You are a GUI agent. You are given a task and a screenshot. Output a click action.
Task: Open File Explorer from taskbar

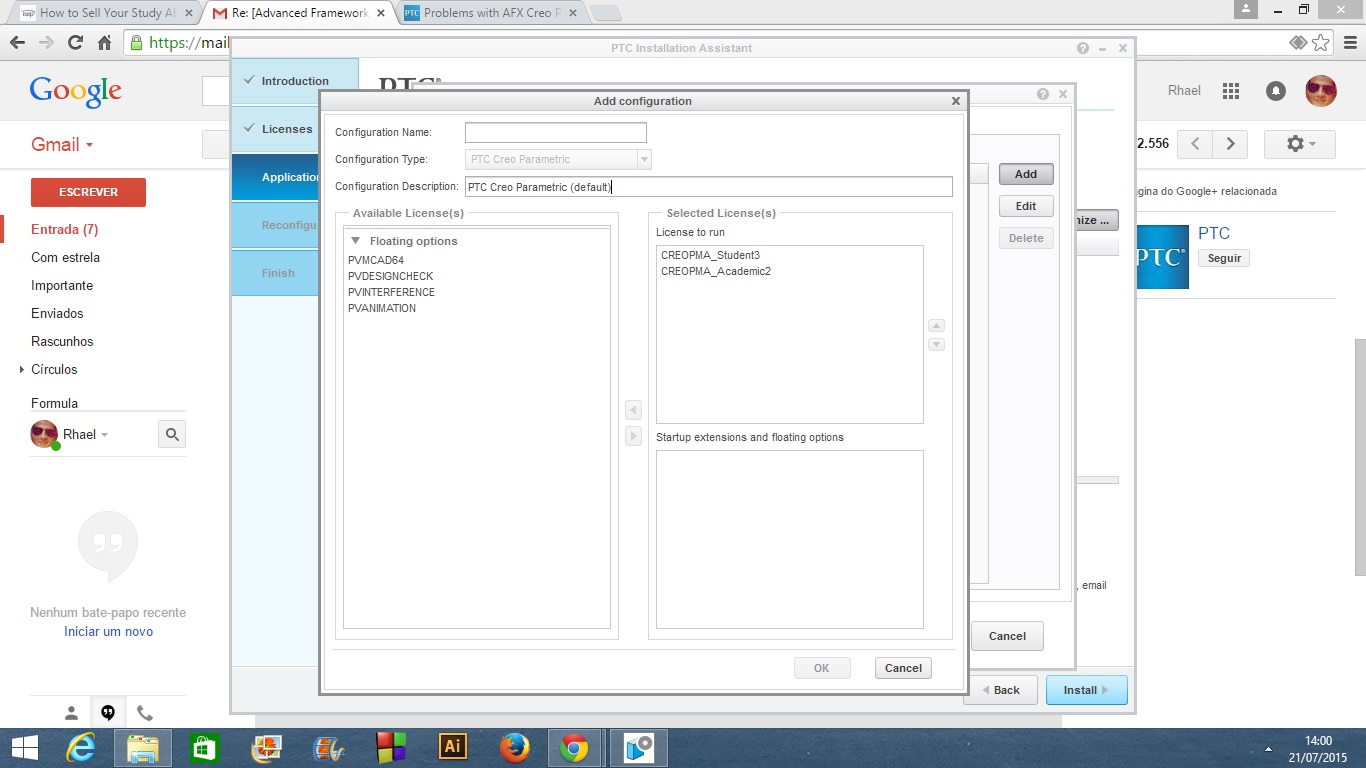[x=143, y=748]
